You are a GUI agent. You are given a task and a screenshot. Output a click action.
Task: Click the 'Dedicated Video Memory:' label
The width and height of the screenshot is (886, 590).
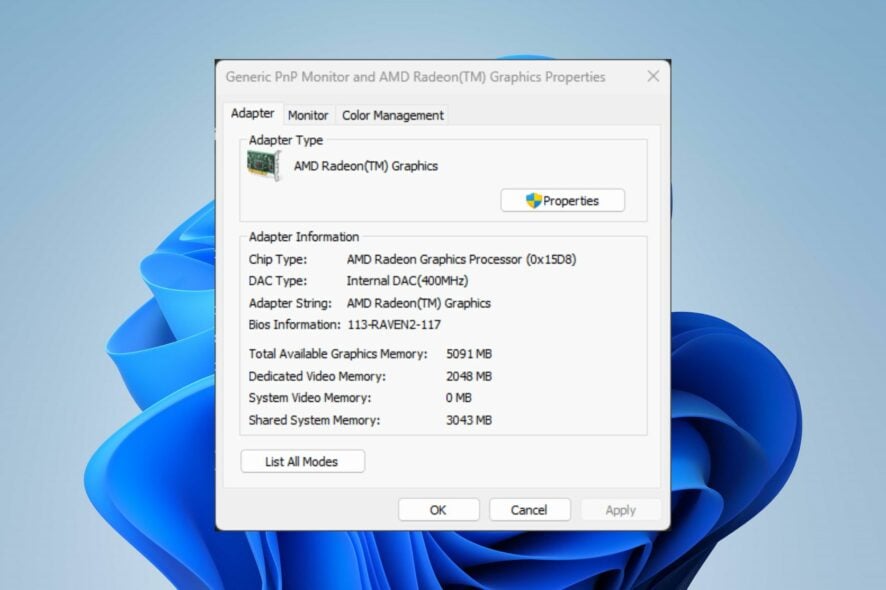[x=317, y=376]
